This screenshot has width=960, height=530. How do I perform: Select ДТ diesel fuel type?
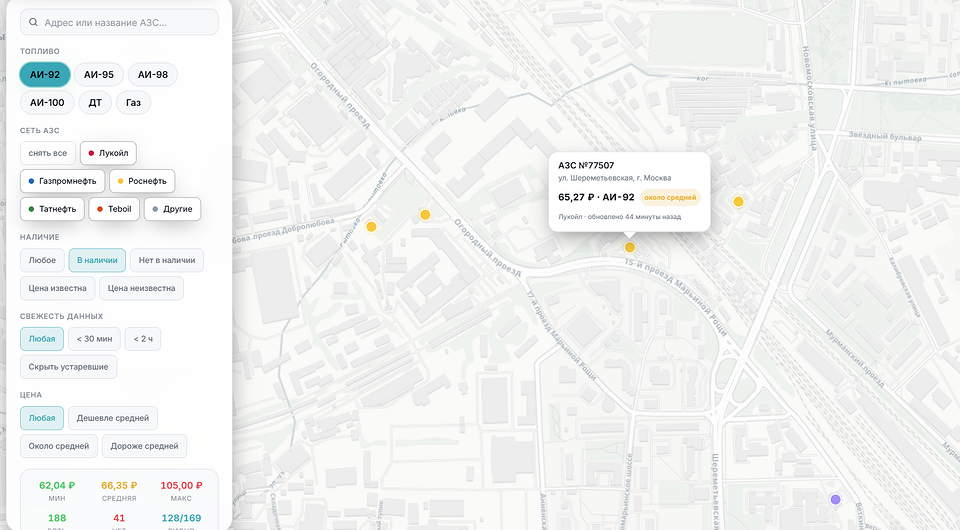pyautogui.click(x=95, y=103)
